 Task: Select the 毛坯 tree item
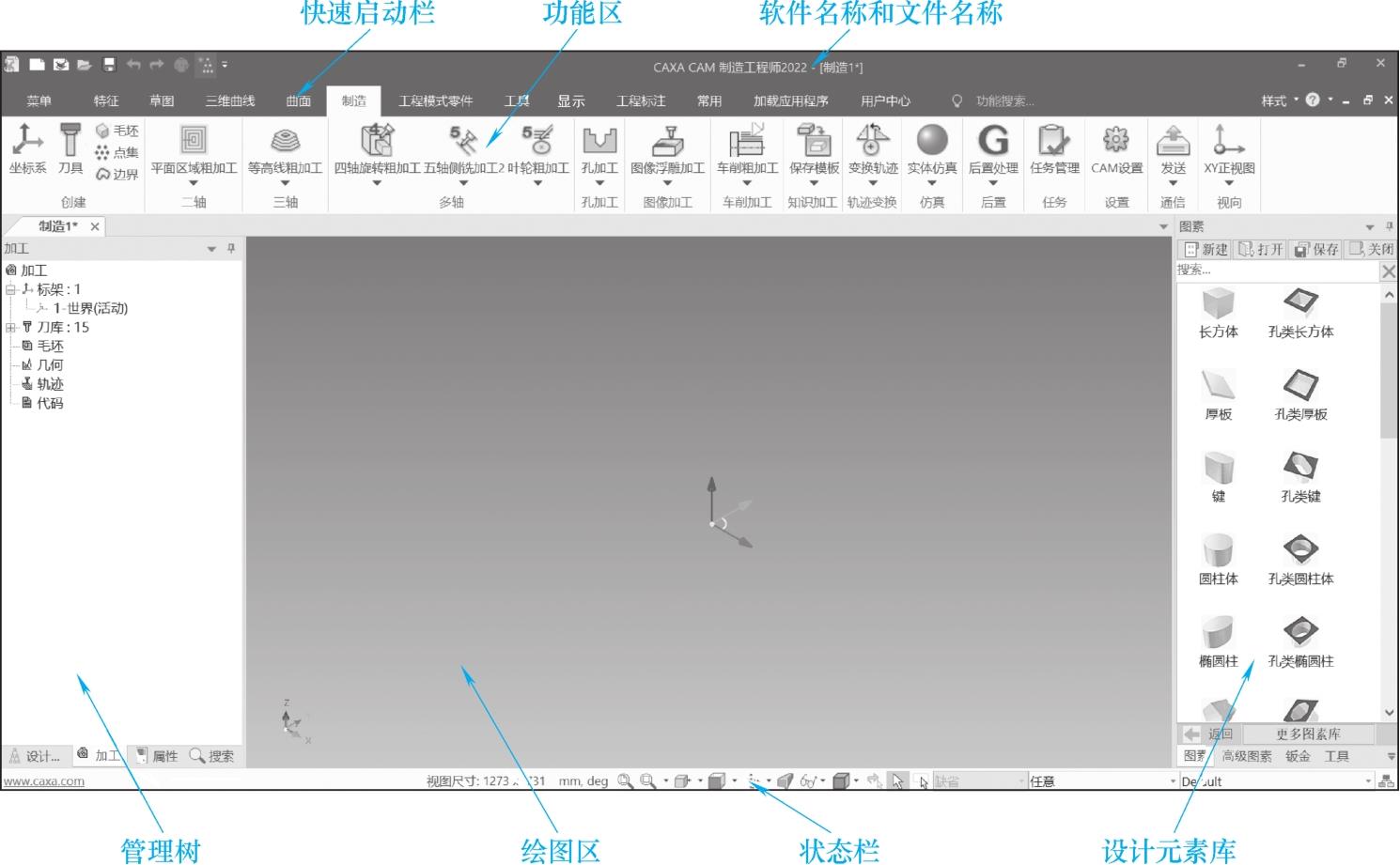(x=42, y=347)
